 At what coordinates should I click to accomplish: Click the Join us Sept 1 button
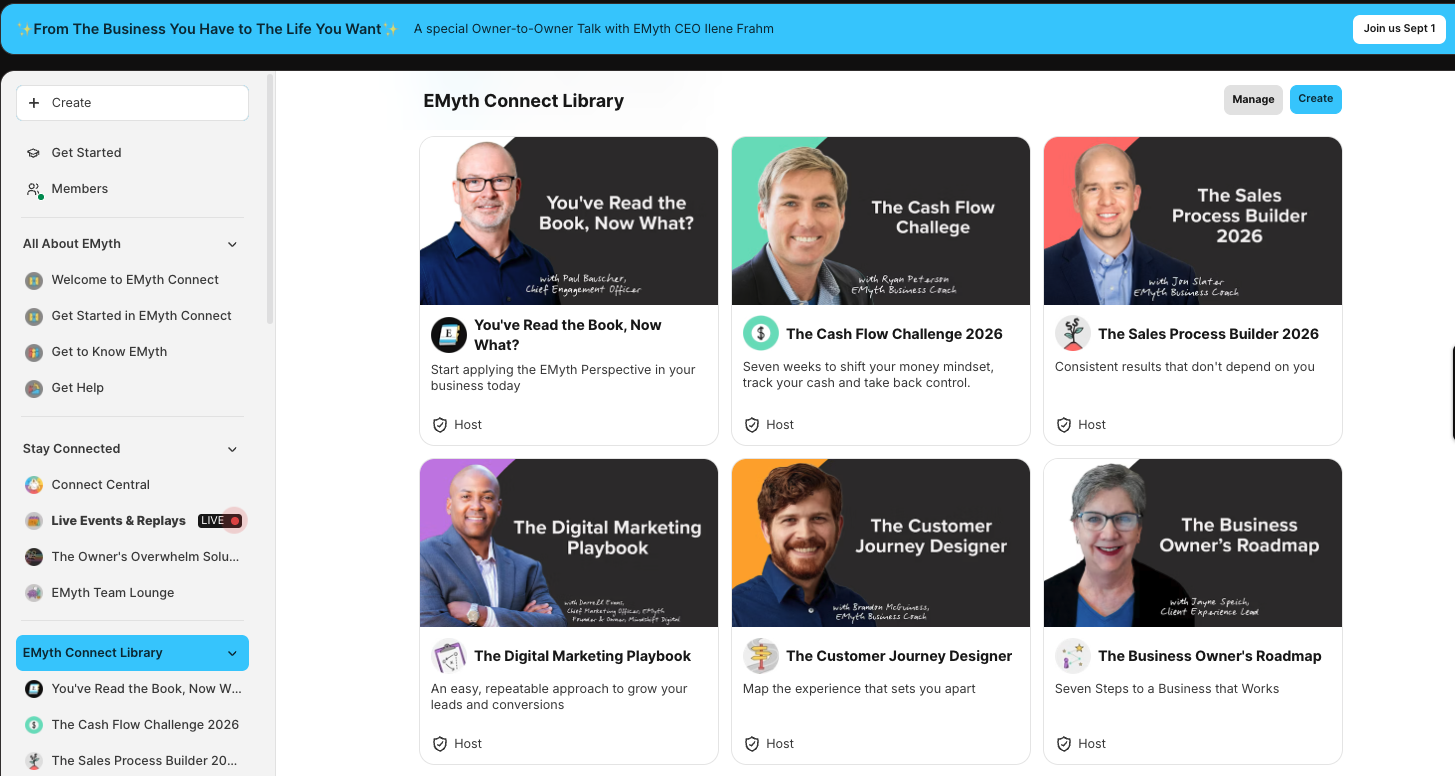tap(1399, 29)
